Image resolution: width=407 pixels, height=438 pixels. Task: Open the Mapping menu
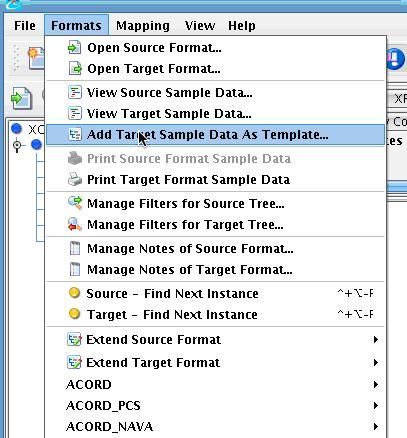(x=143, y=25)
